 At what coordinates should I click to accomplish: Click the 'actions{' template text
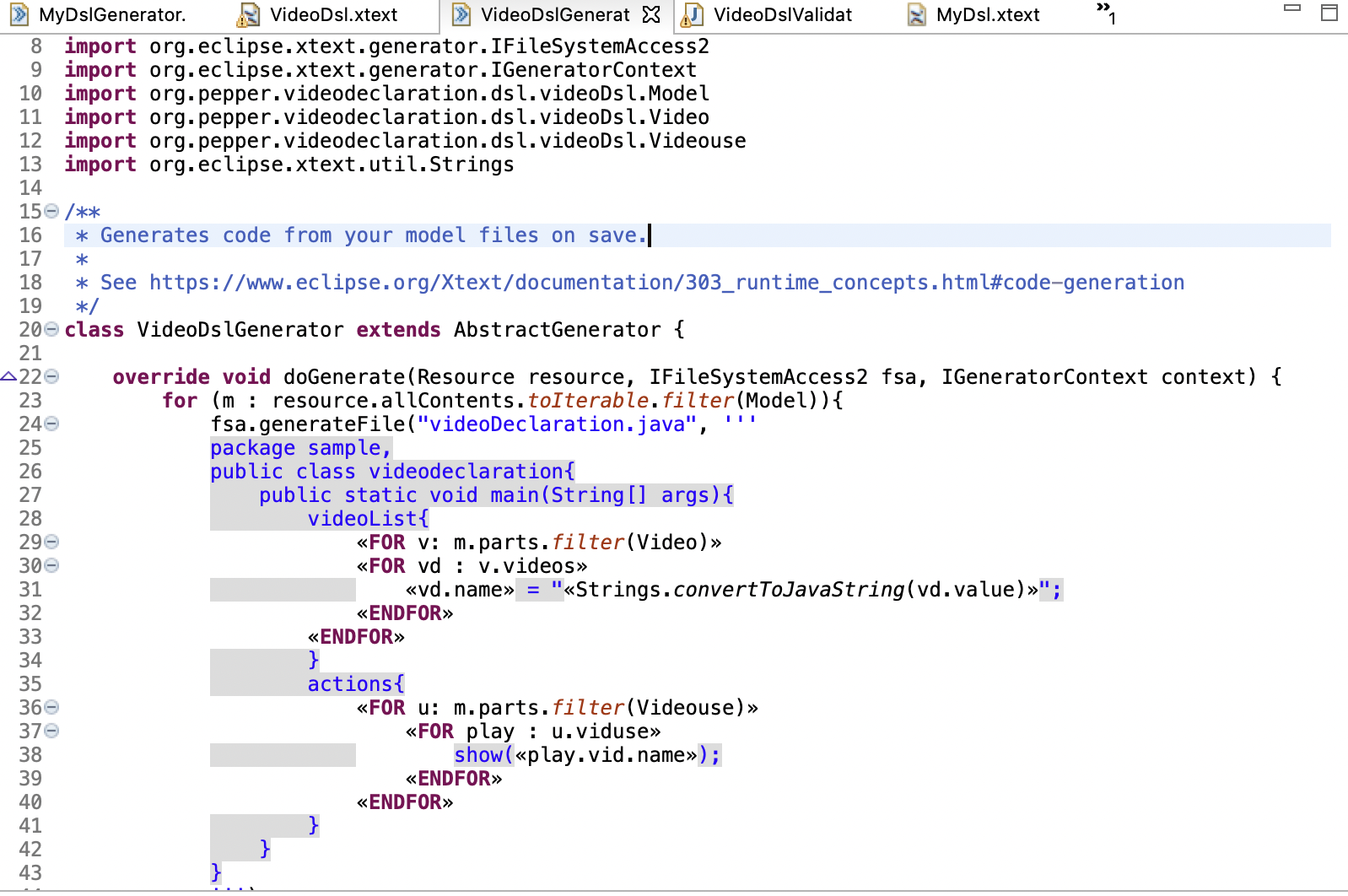pos(356,684)
